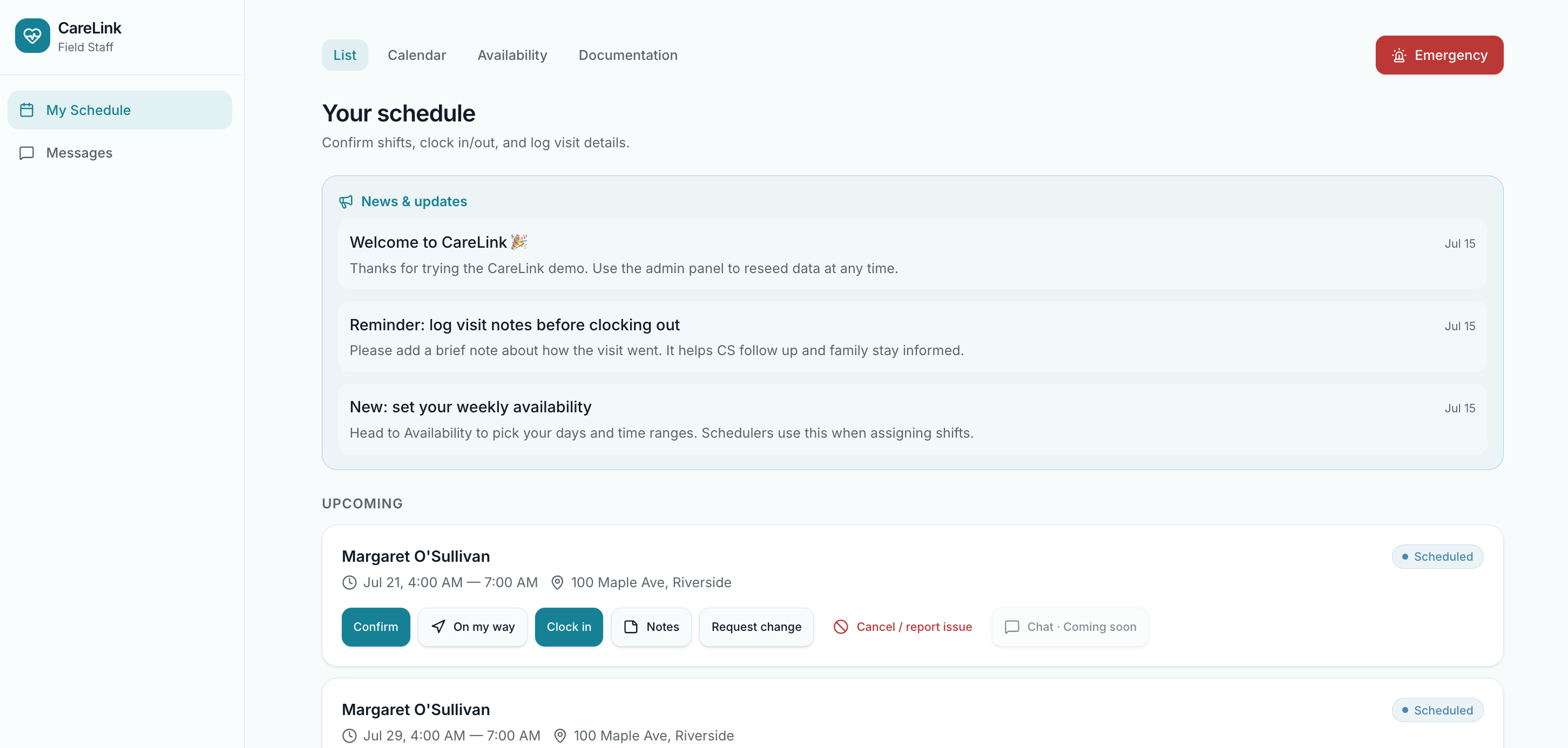Go to the Availability tab
1568x748 pixels.
tap(512, 56)
